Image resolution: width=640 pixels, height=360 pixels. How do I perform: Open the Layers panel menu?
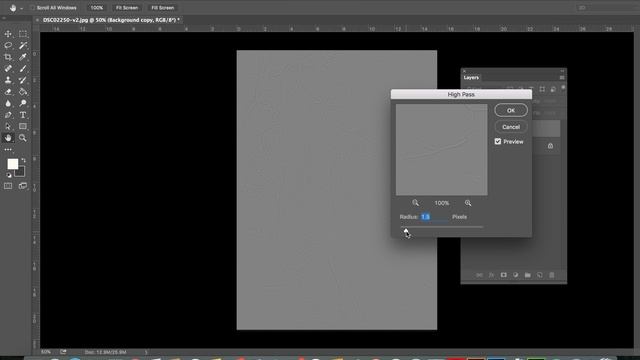(x=562, y=78)
